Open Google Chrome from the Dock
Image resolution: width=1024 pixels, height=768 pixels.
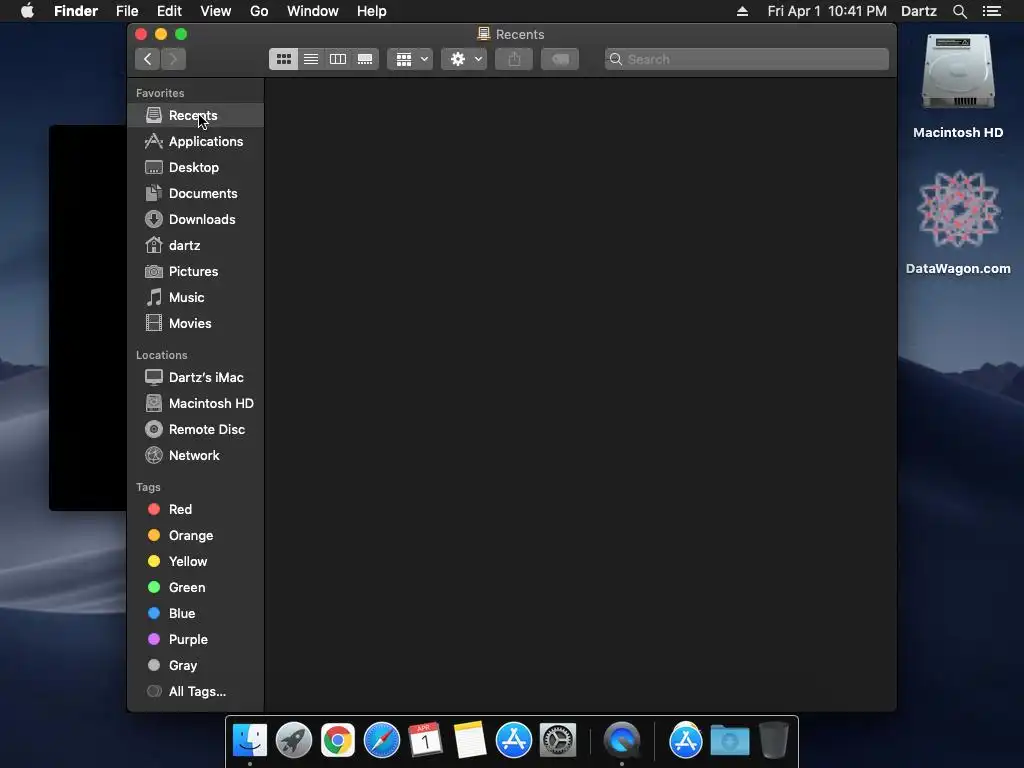[x=338, y=741]
